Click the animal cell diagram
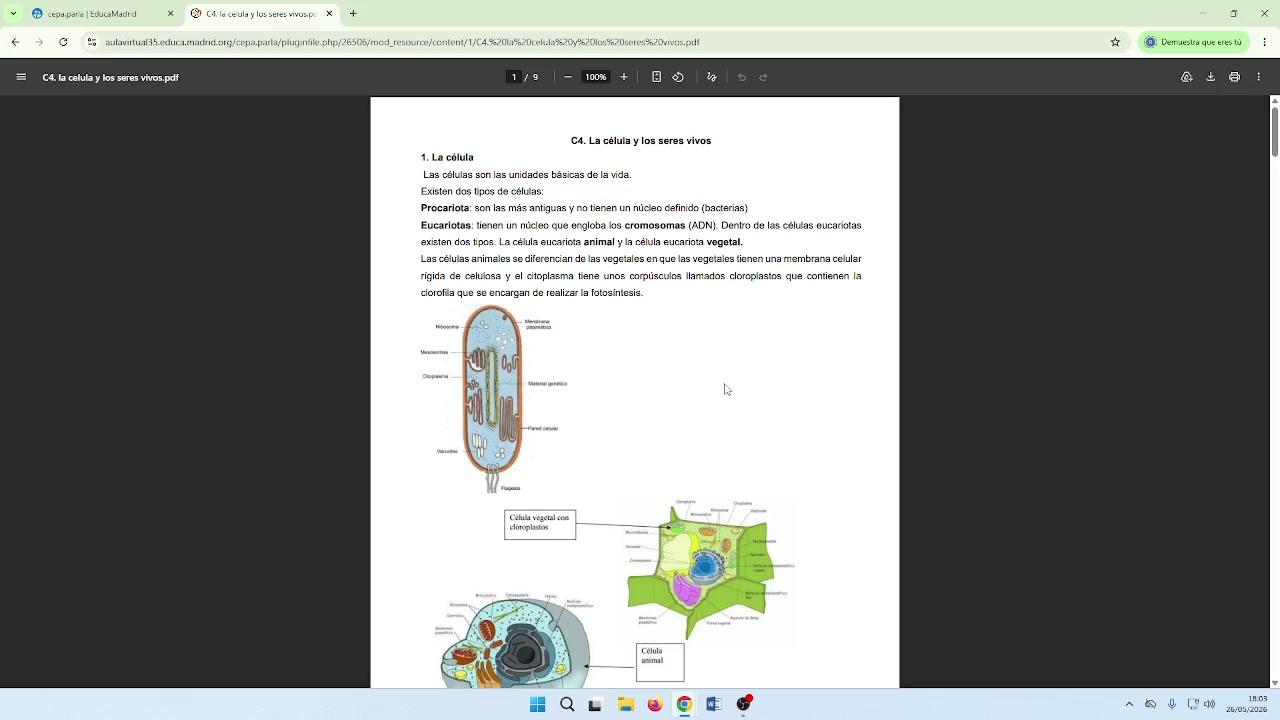Image resolution: width=1280 pixels, height=720 pixels. pos(516,640)
